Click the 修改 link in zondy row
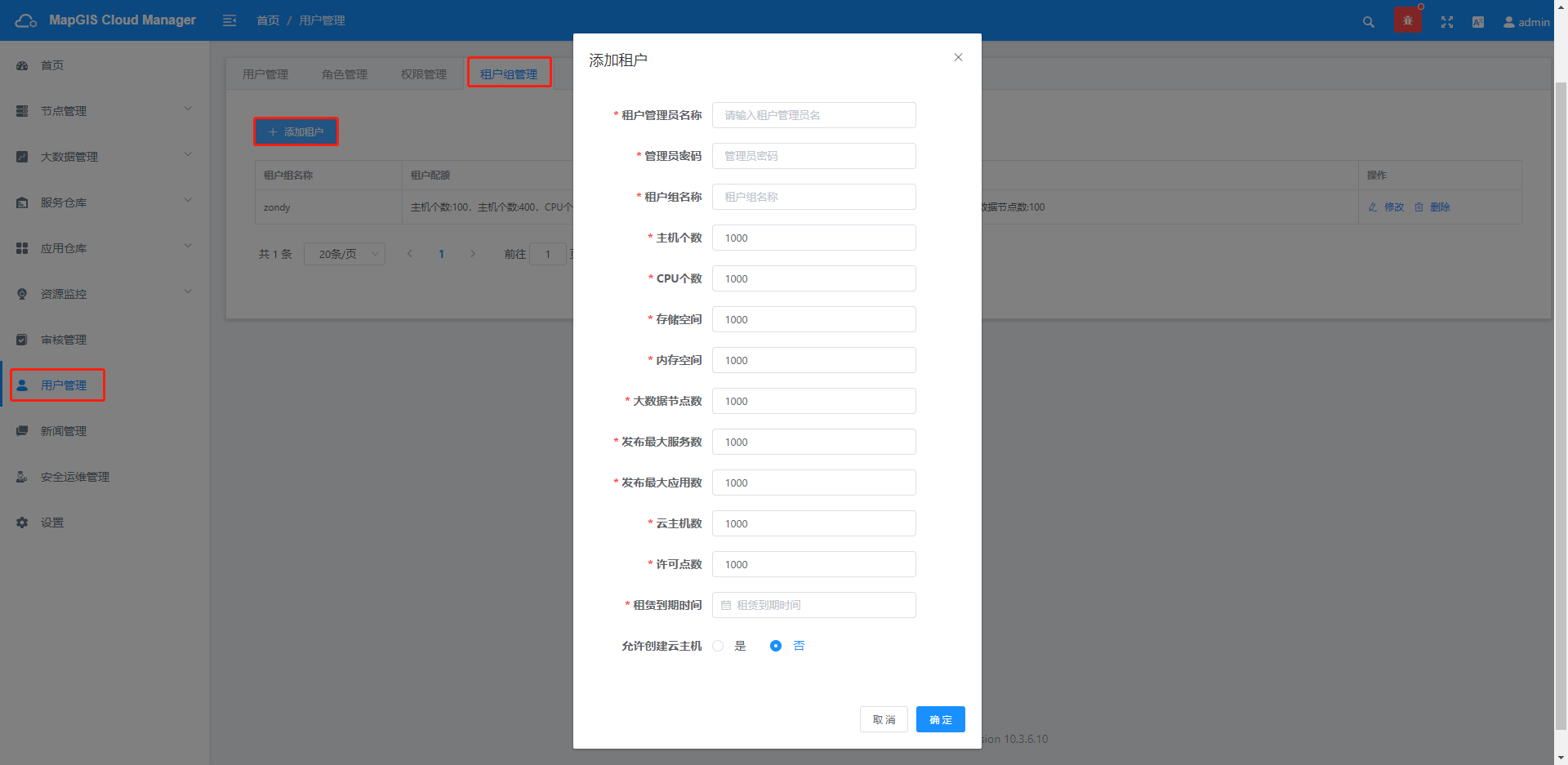This screenshot has height=765, width=1568. coord(1394,207)
